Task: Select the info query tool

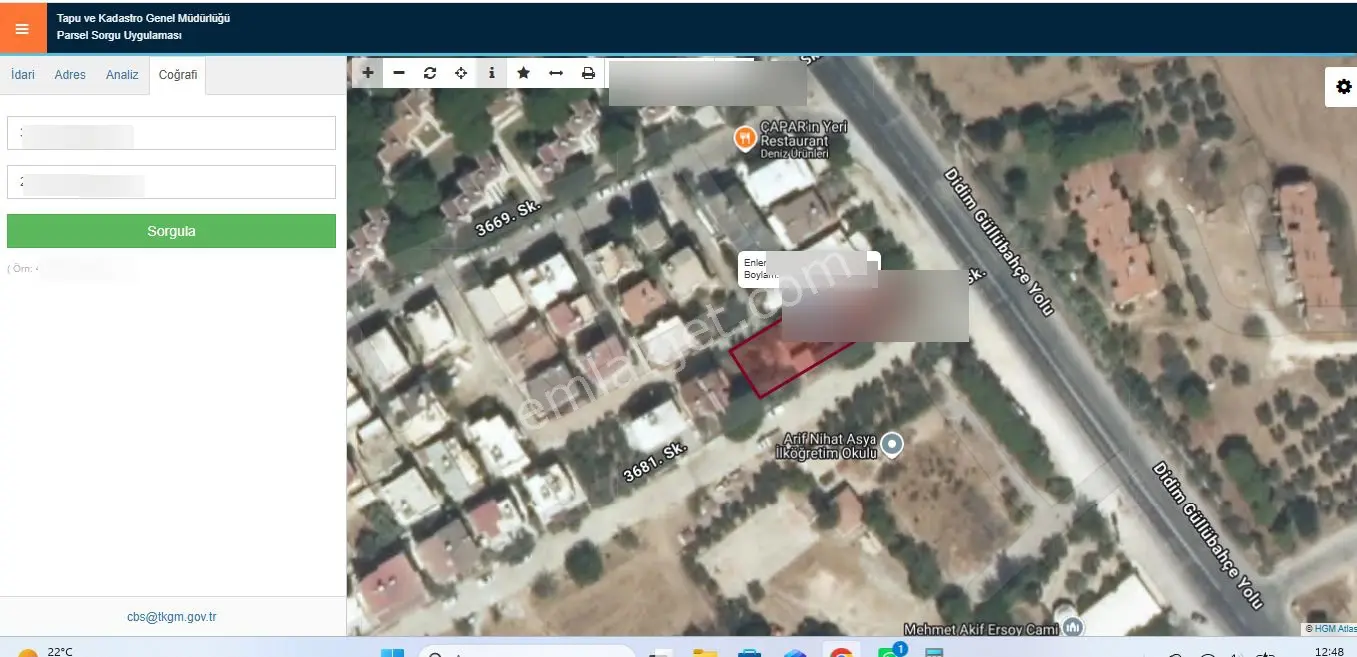Action: (x=492, y=73)
